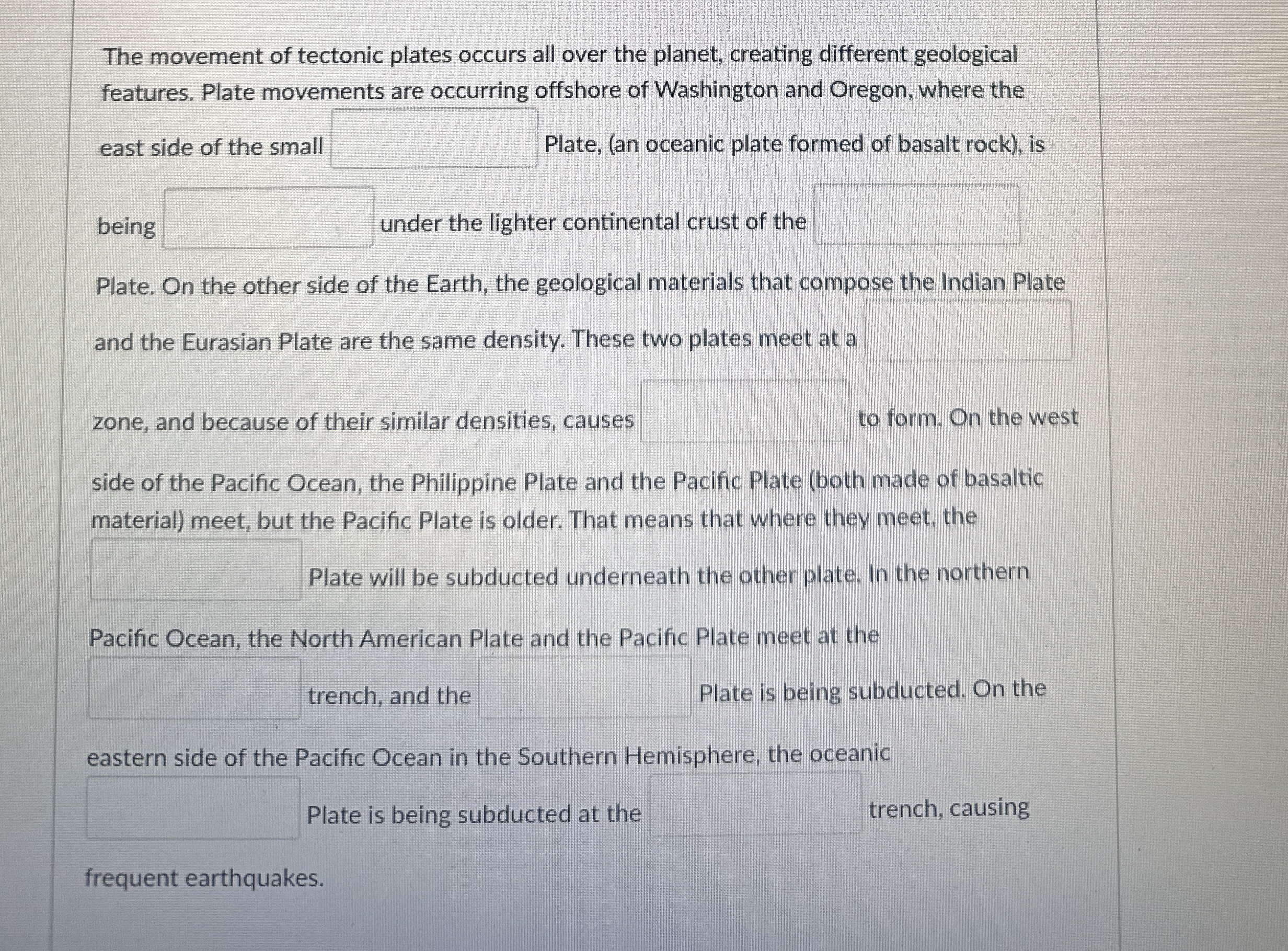Click the text "side of the Pacific Ocean, the Philippine Plate"

335,483
